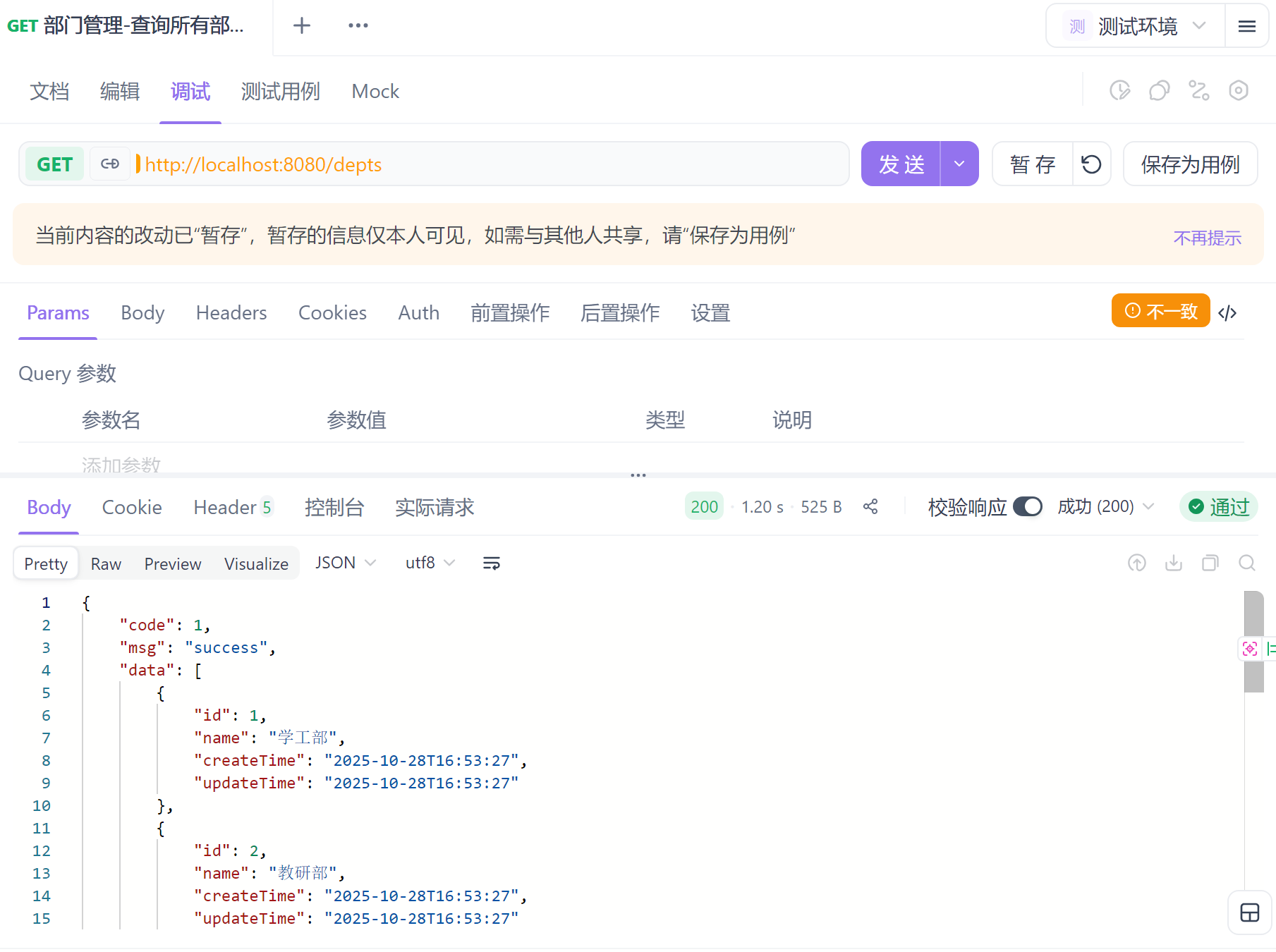The image size is (1276, 952).
Task: Open the 设置 tab
Action: coord(710,312)
